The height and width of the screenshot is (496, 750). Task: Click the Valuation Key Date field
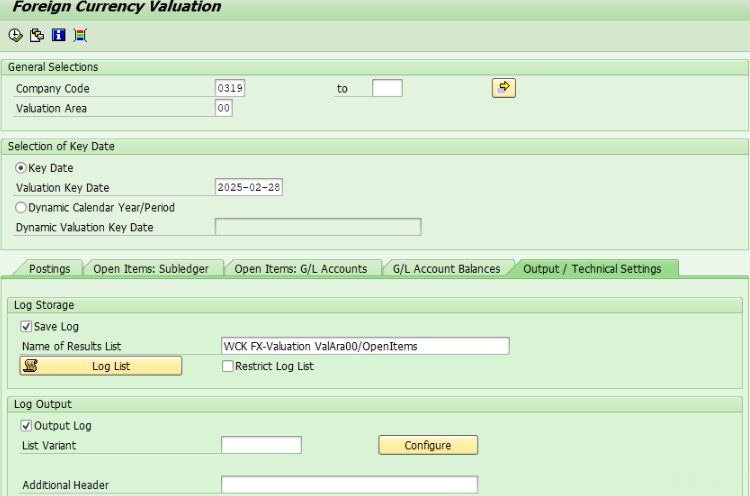249,187
